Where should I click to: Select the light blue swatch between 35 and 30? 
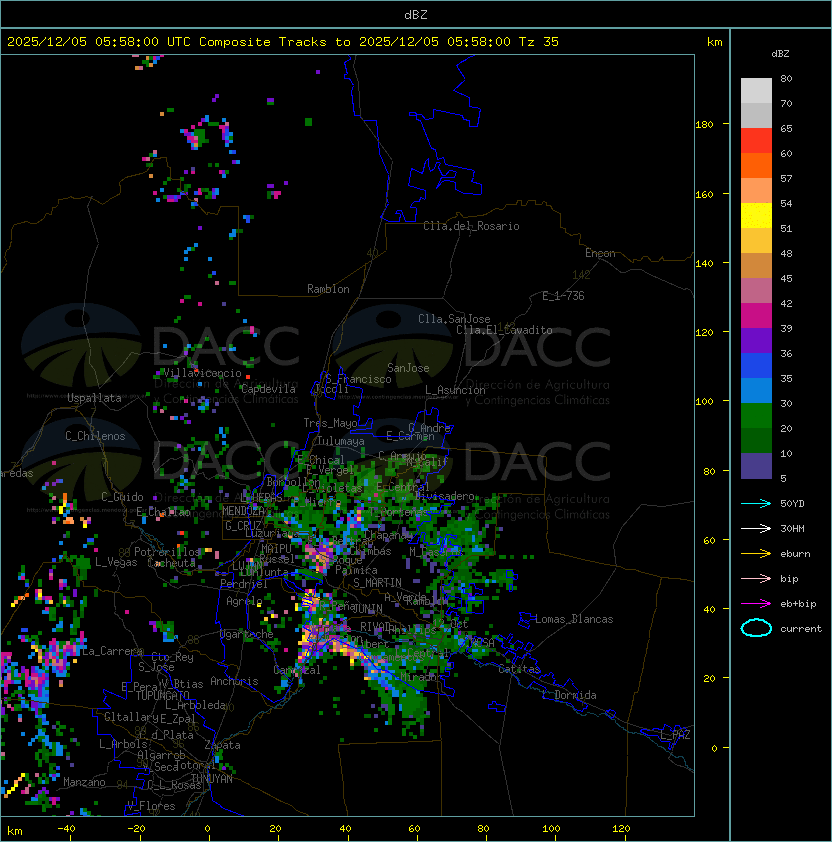756,390
